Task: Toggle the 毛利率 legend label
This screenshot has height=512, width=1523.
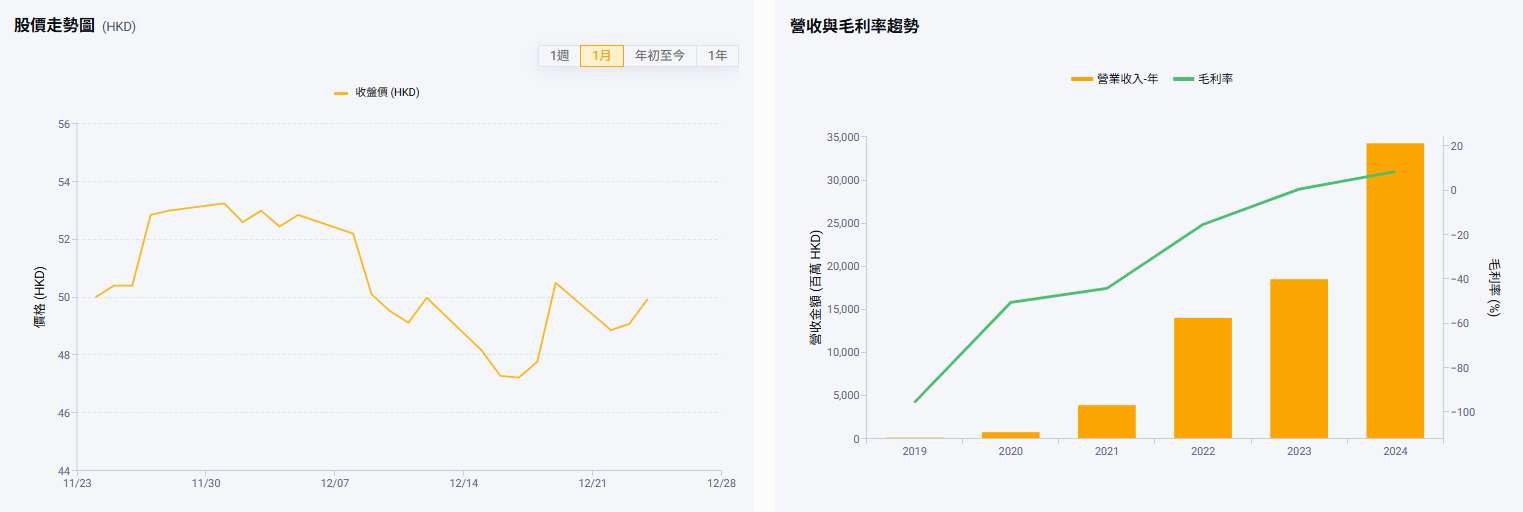Action: coord(1215,78)
